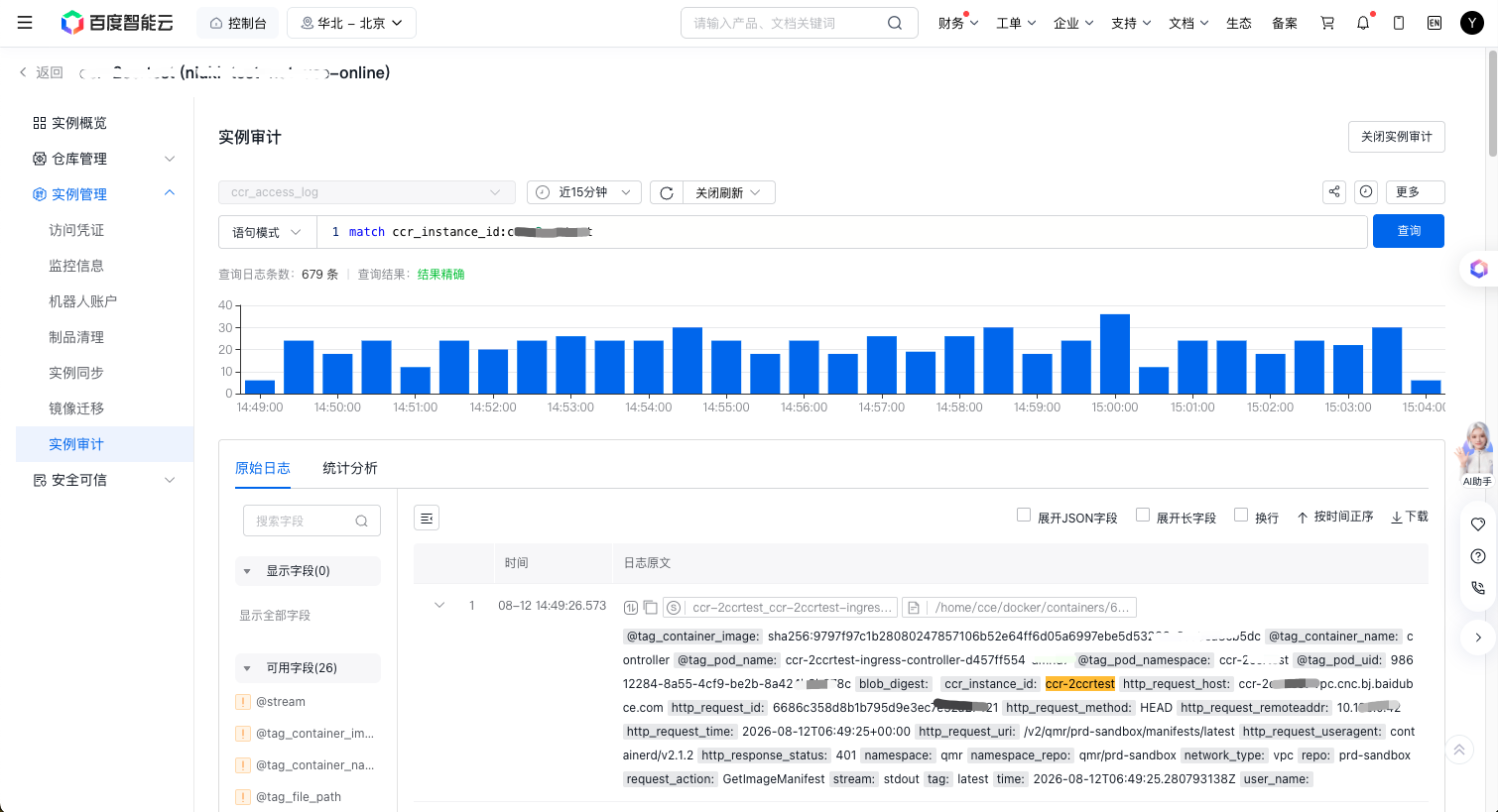Screen dimensions: 1498x812
Task: Open the 文档 top menu
Action: 1188,23
